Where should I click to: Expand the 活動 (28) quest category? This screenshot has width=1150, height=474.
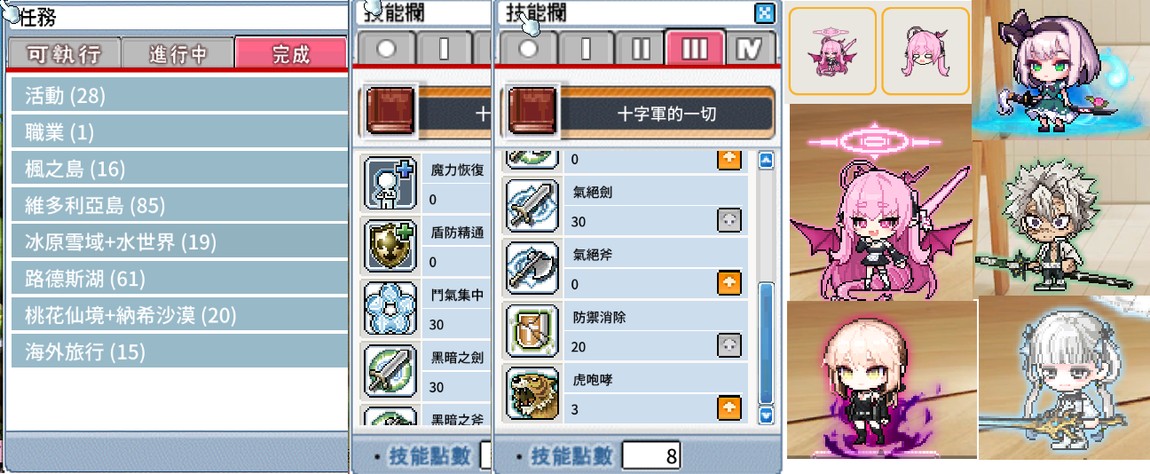pos(179,95)
